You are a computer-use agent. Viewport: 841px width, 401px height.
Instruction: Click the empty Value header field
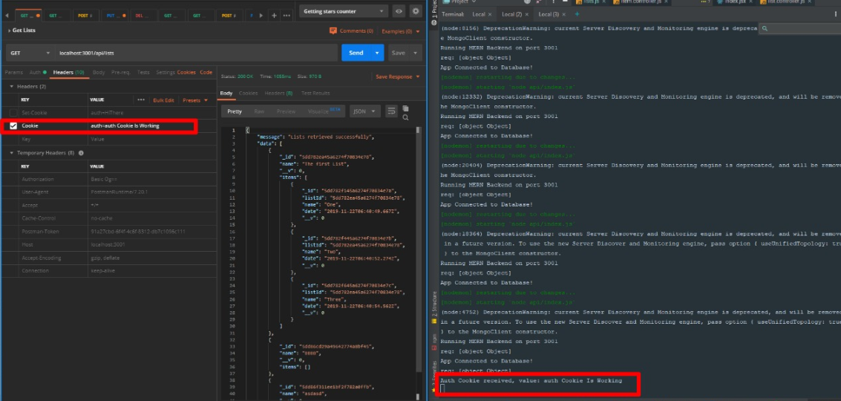[x=152, y=139]
